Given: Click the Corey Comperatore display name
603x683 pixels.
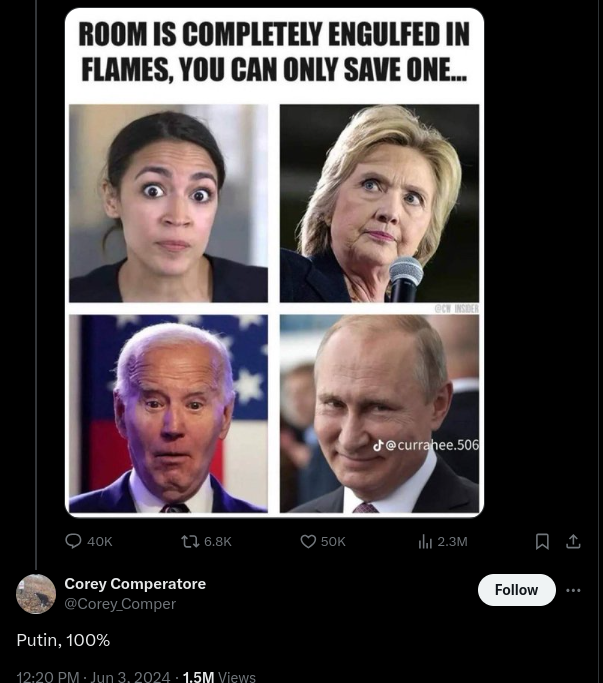Looking at the screenshot, I should tap(135, 584).
